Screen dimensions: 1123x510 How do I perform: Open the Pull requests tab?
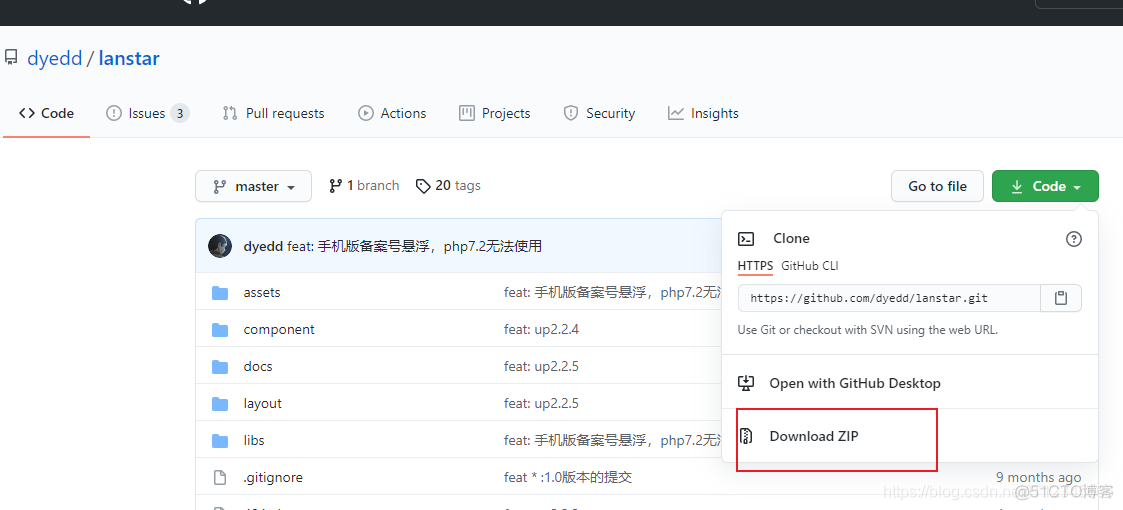[274, 113]
